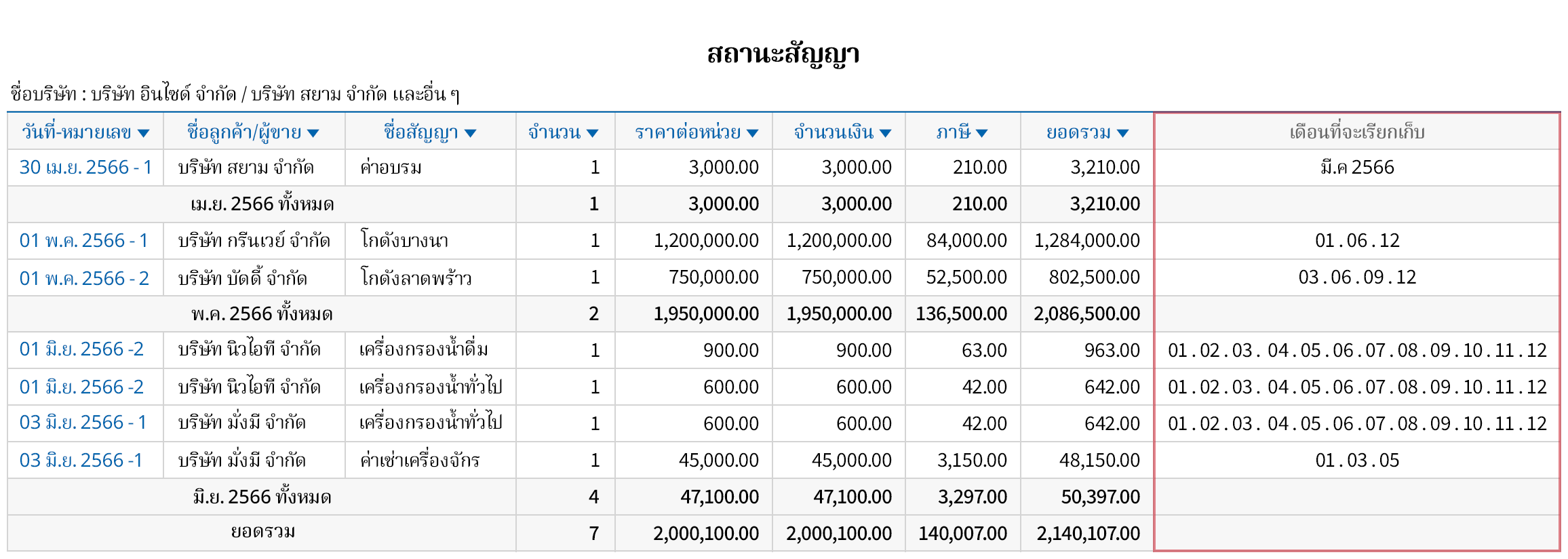Viewport: 1568px width, 559px height.
Task: Open the วันที่-หมายเลข column sort dropdown
Action: pyautogui.click(x=143, y=133)
